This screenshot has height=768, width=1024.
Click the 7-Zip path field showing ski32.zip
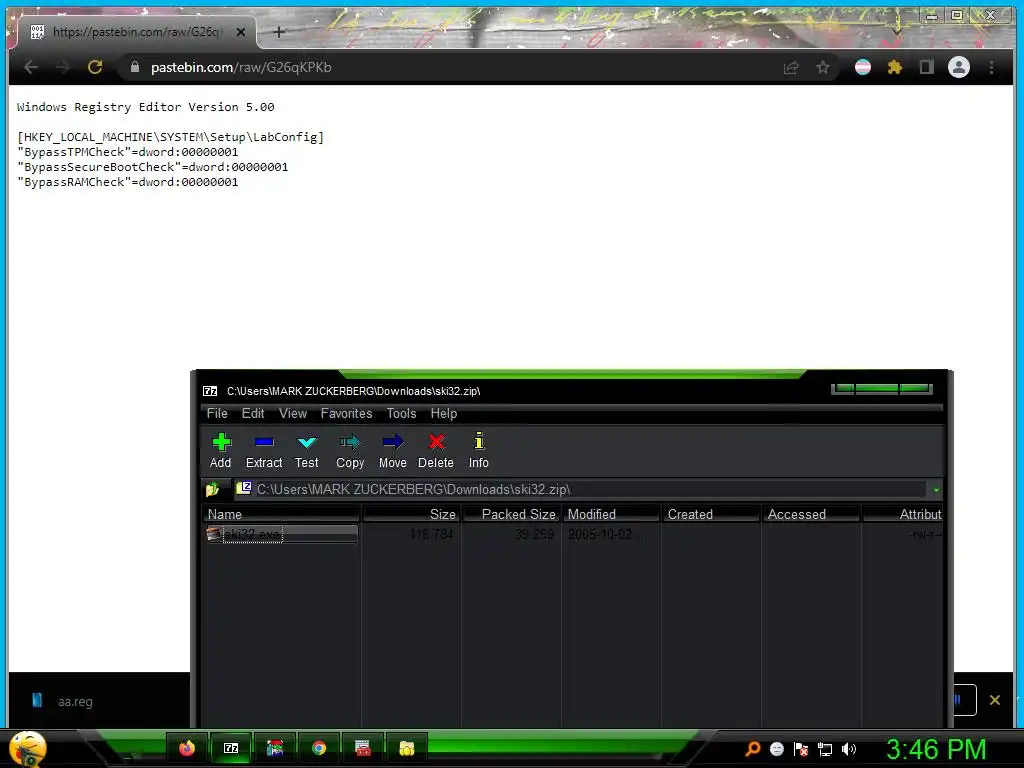pyautogui.click(x=580, y=489)
